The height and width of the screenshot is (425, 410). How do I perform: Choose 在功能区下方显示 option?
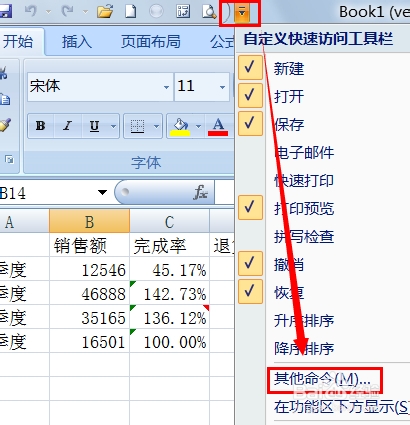[341, 407]
